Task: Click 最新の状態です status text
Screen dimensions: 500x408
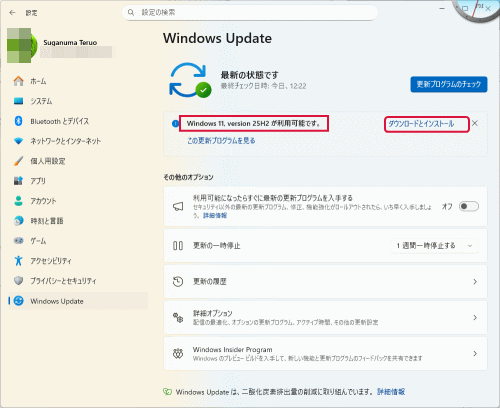Action: (249, 75)
